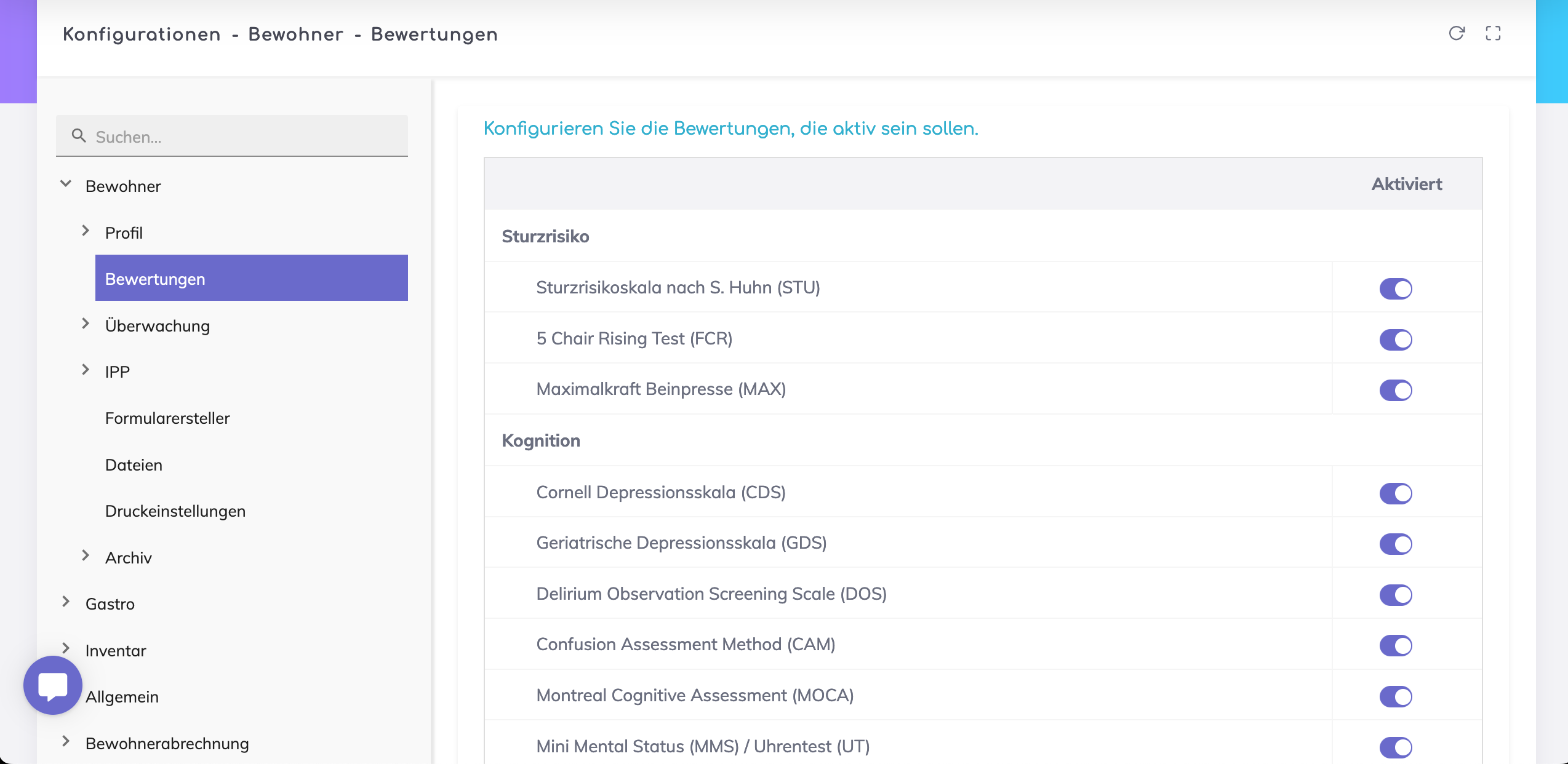Expand the Gastro section chevron
Viewport: 1568px width, 764px height.
(66, 602)
